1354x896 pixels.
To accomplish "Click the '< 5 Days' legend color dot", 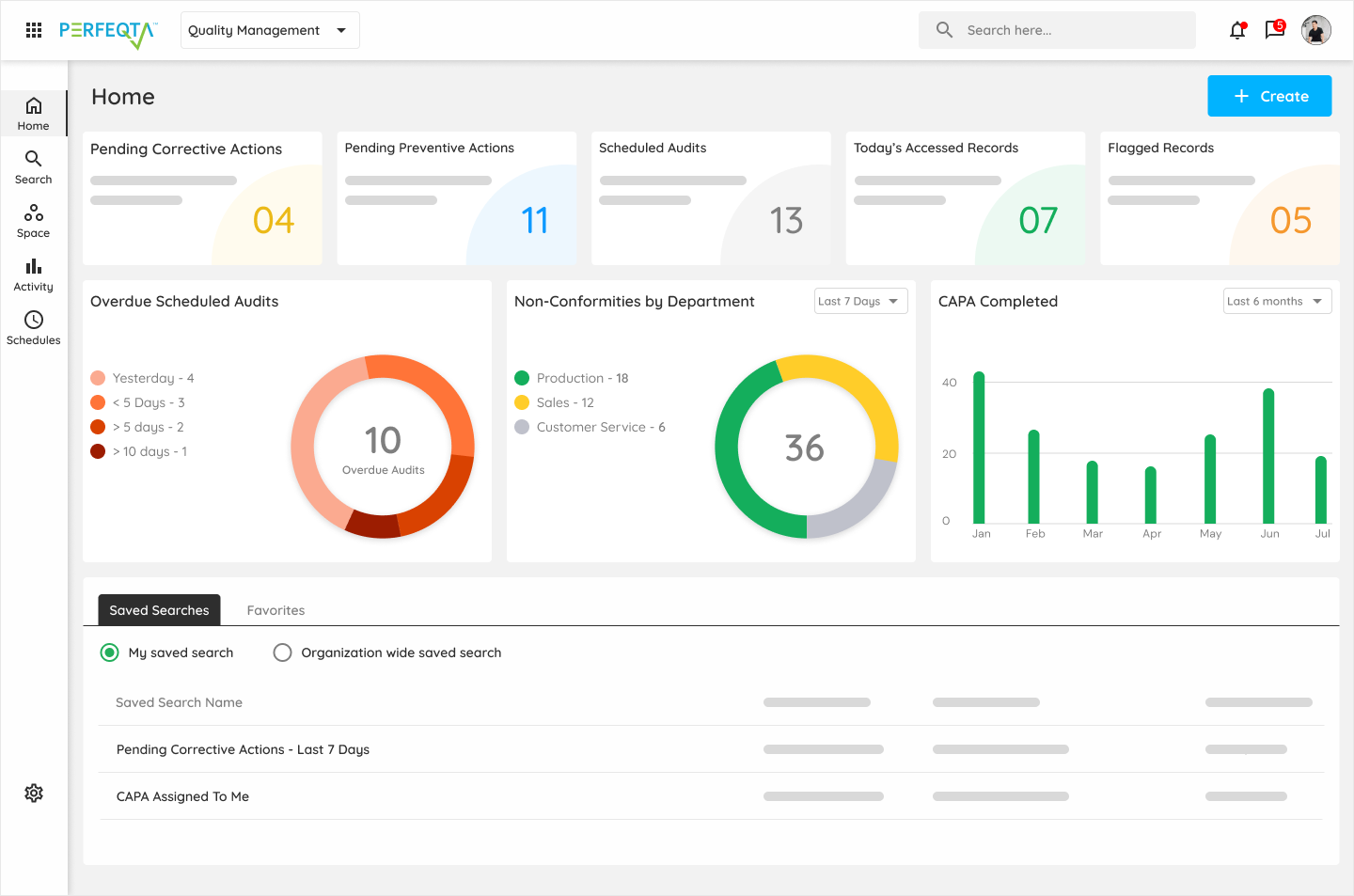I will click(98, 402).
